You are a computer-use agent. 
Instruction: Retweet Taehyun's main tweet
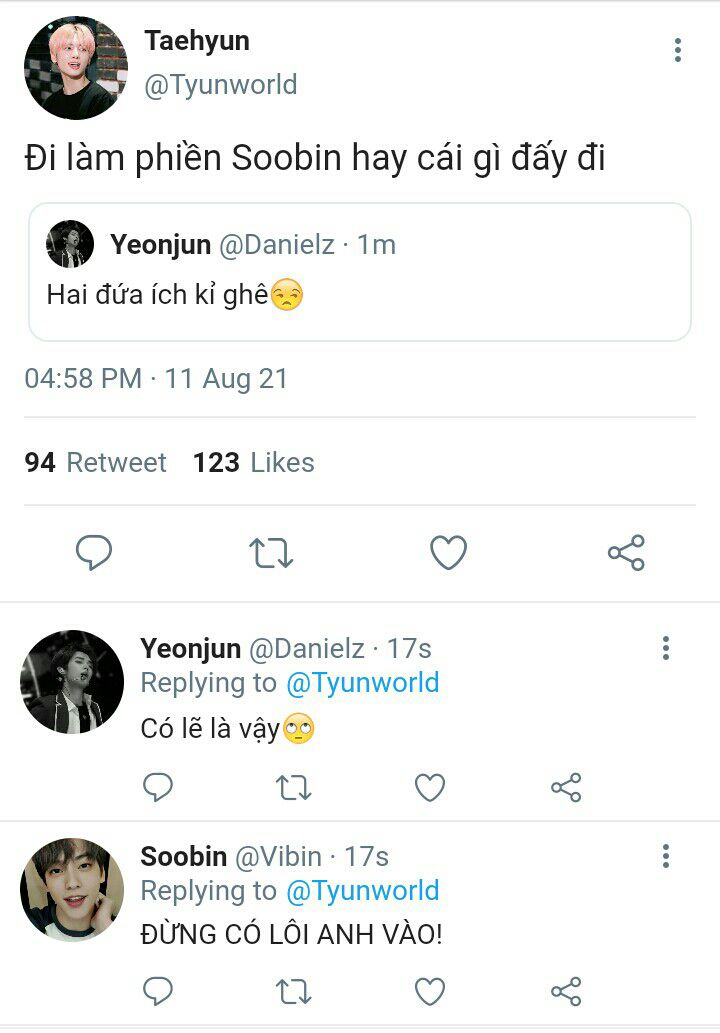tap(270, 553)
